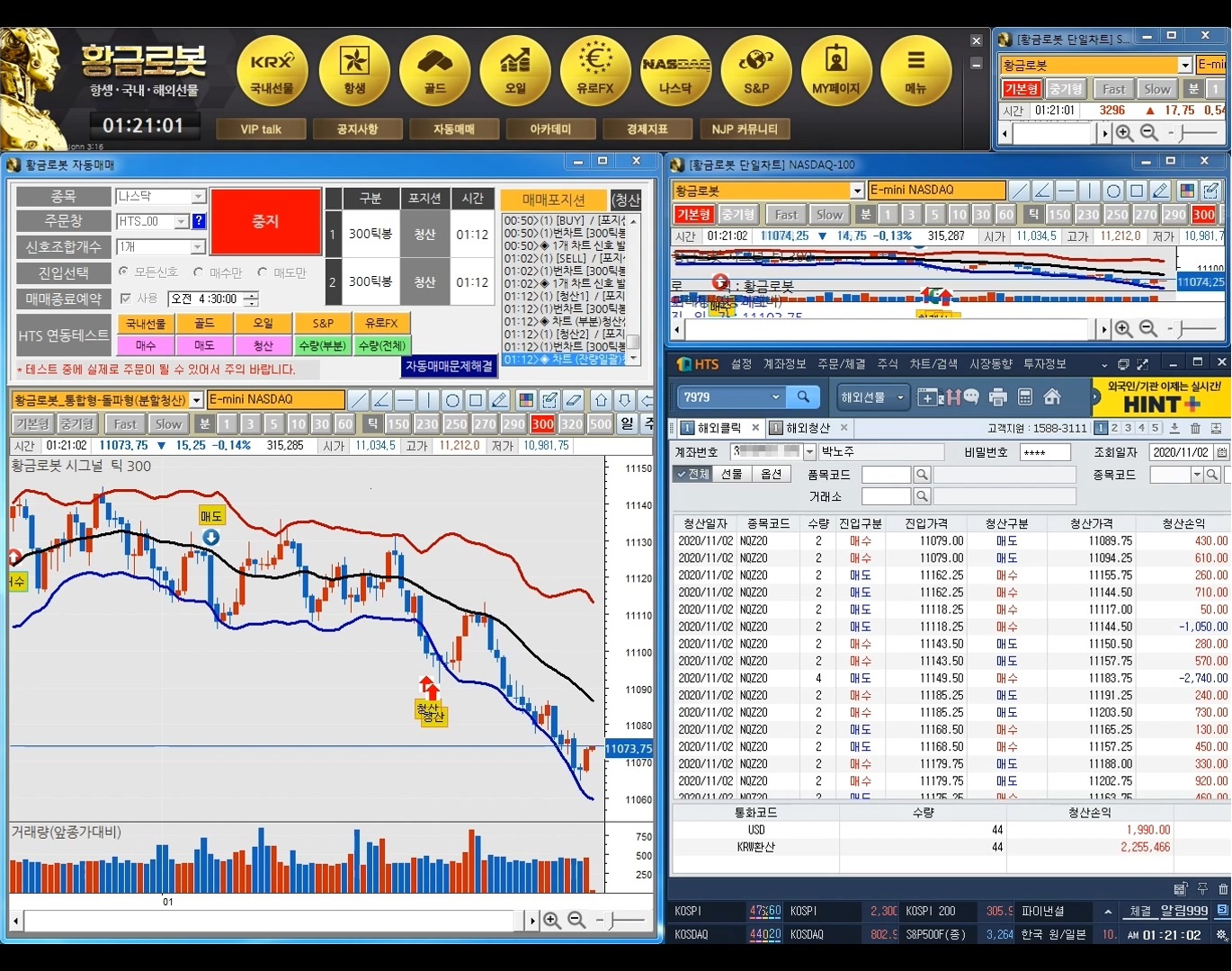Toggle 기본형 mode in NASDAQ-100 chart window
Viewport: 1232px width, 971px height.
pyautogui.click(x=693, y=215)
